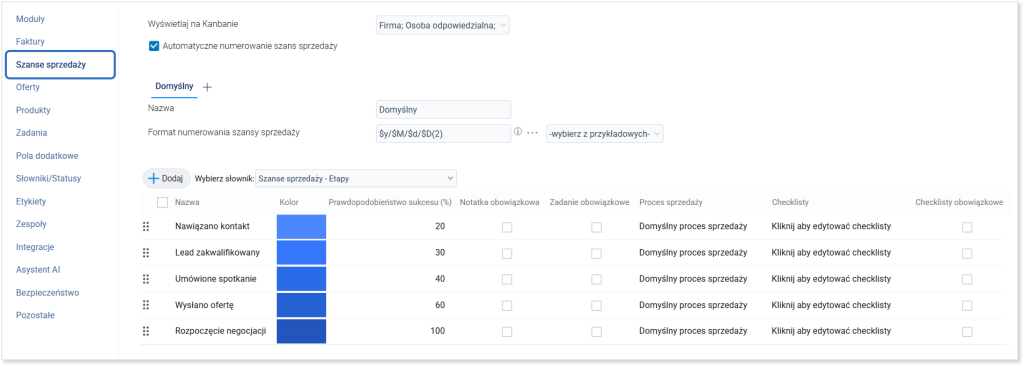Grab the drag handle for Nawiązano kontakt row
1024x366 pixels.
click(146, 226)
